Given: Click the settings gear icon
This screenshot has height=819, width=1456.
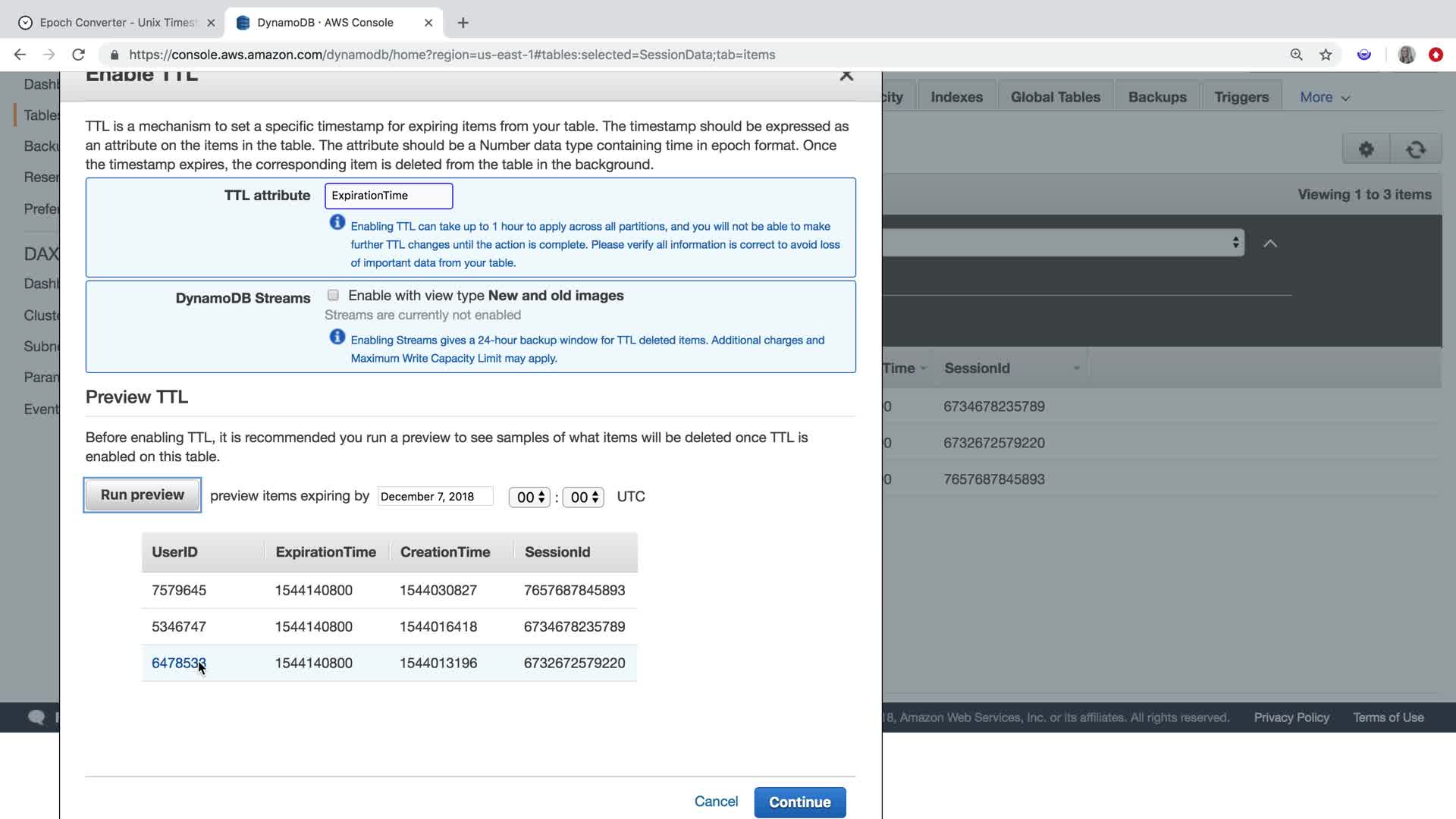Looking at the screenshot, I should (1366, 149).
